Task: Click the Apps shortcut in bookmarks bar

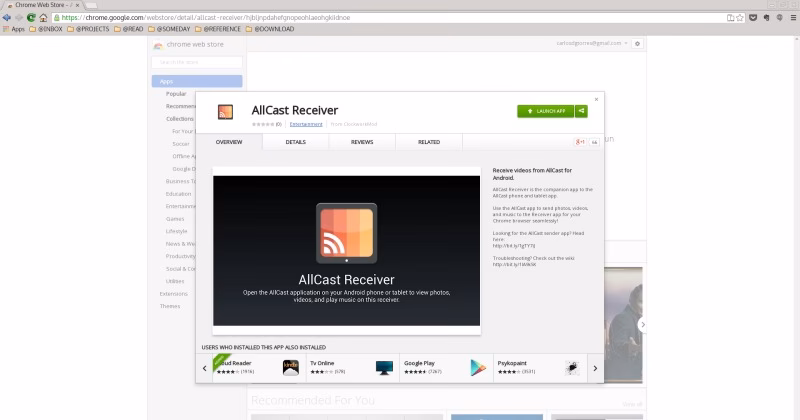Action: point(14,29)
